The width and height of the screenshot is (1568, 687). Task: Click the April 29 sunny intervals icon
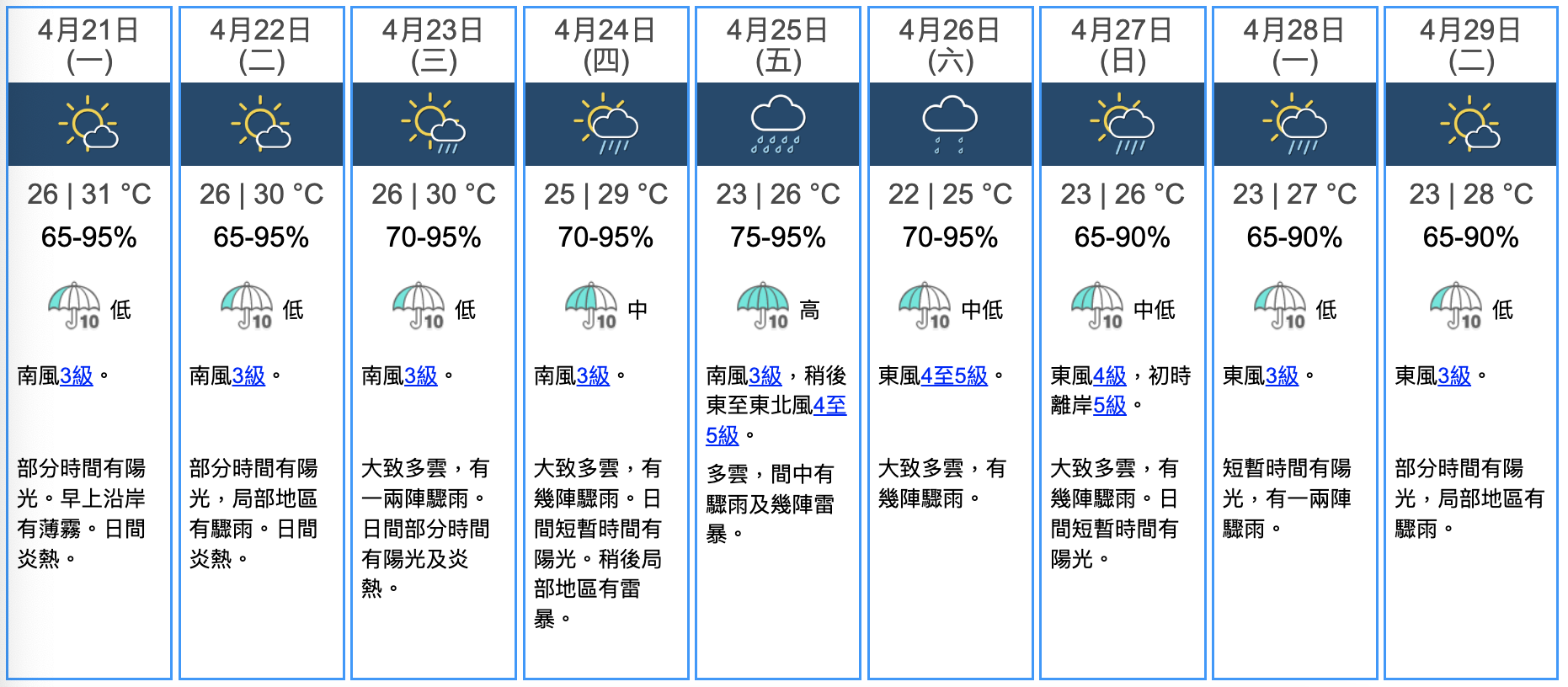[1470, 124]
